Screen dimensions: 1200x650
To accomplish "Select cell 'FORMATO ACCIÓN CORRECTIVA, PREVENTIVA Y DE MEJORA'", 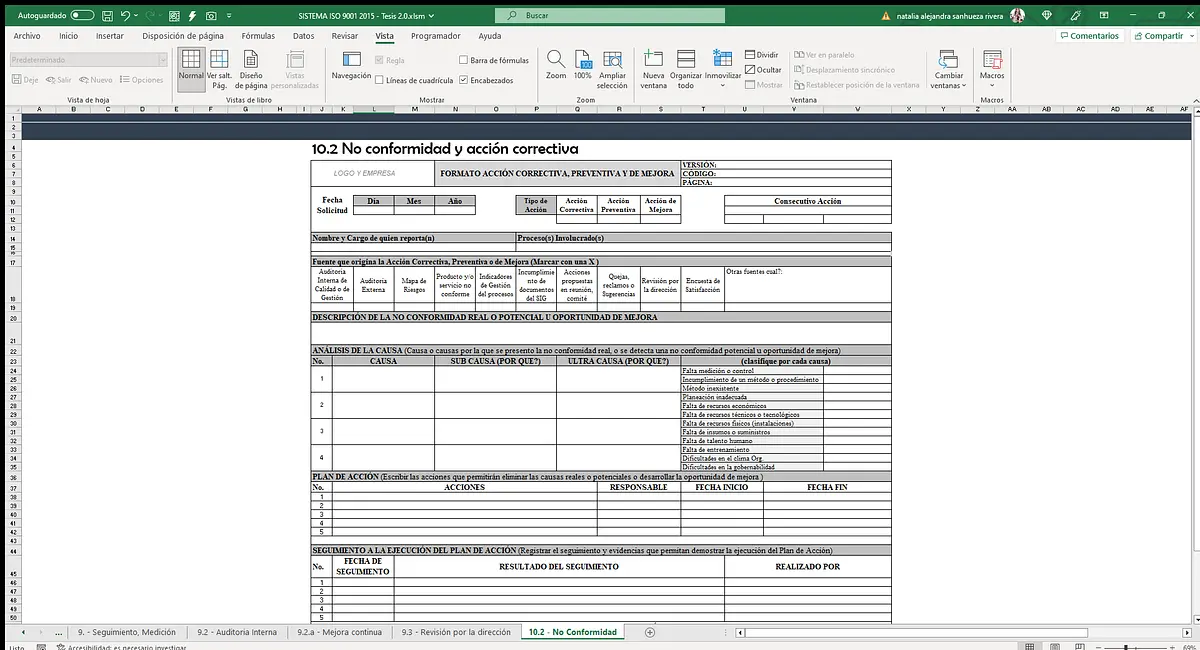I will pyautogui.click(x=558, y=173).
